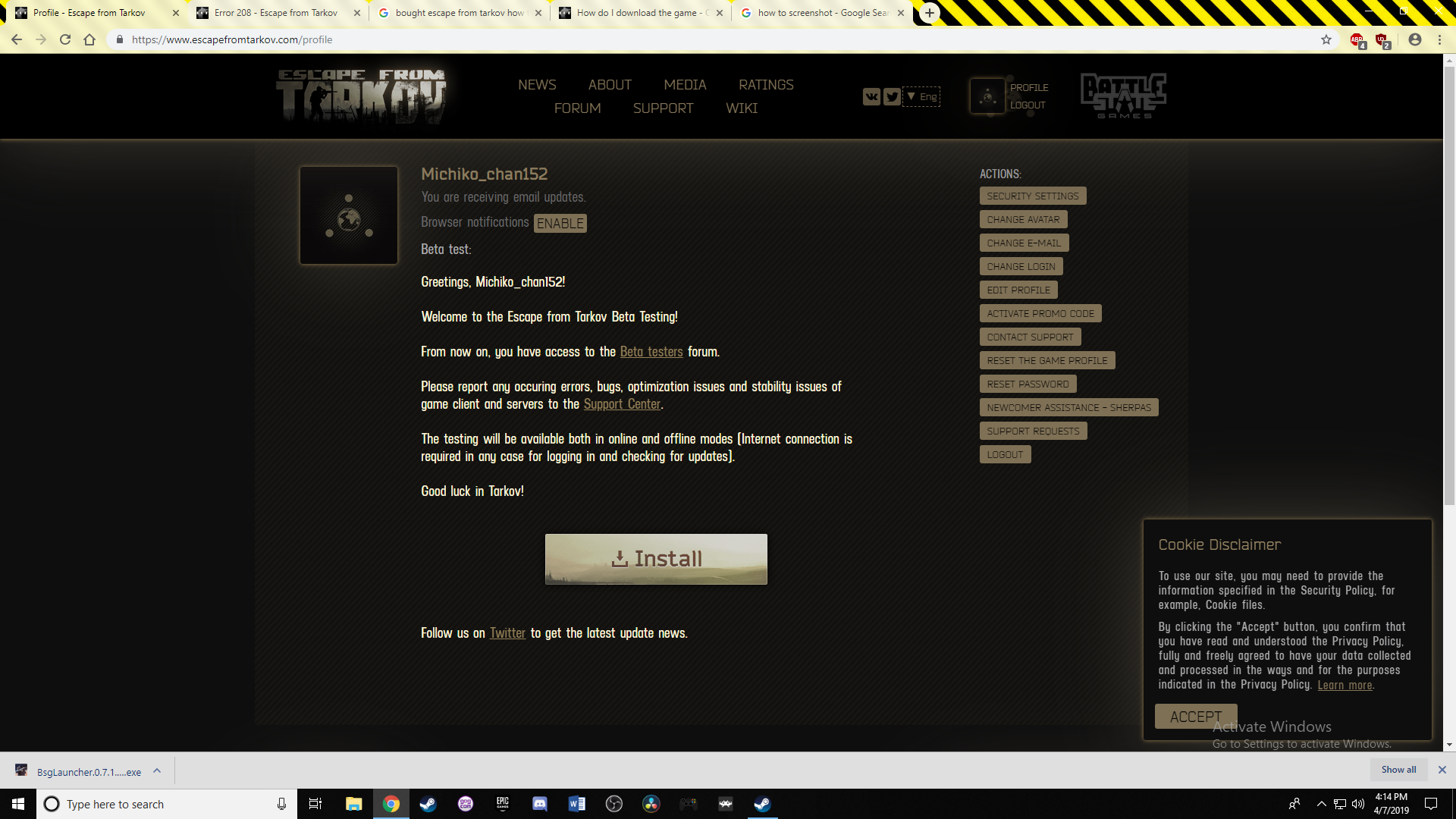The height and width of the screenshot is (819, 1456).
Task: Enable browser notifications toggle
Action: pos(559,222)
